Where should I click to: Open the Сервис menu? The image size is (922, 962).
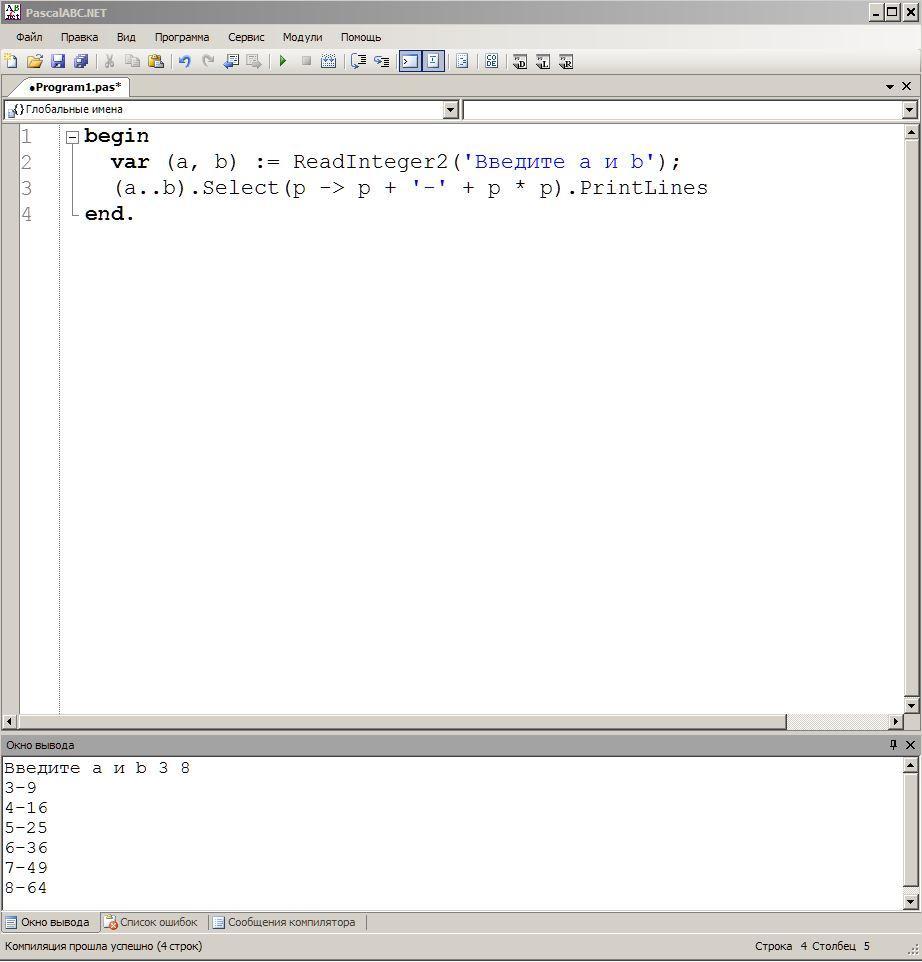tap(246, 37)
